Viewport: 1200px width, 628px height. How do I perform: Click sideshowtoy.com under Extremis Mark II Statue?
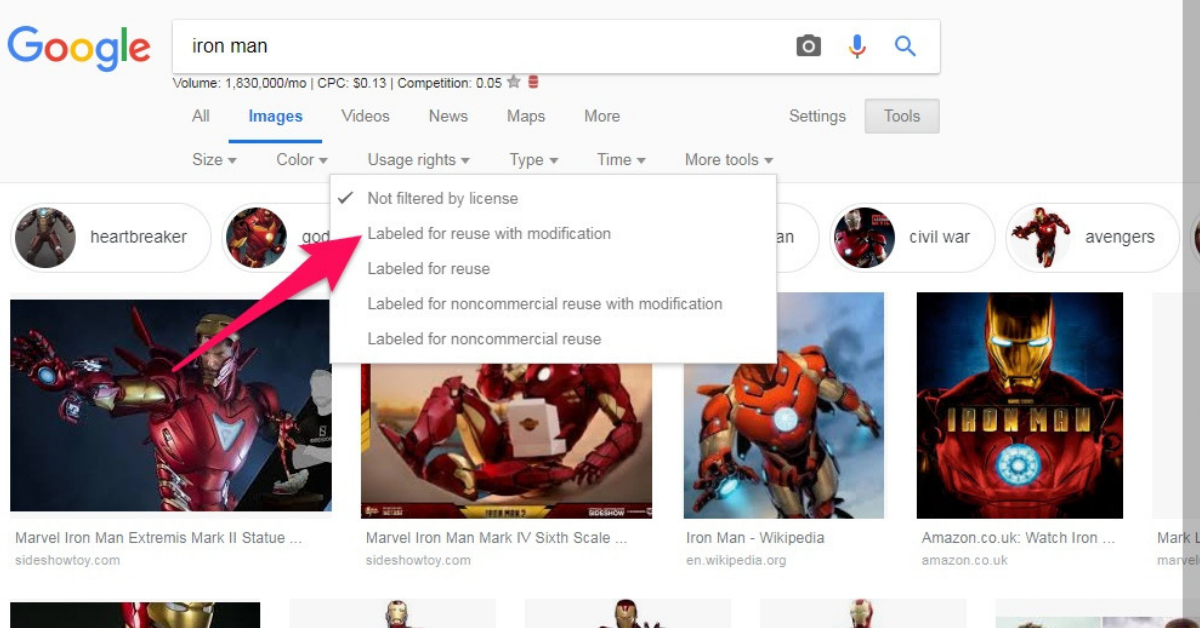(x=67, y=560)
